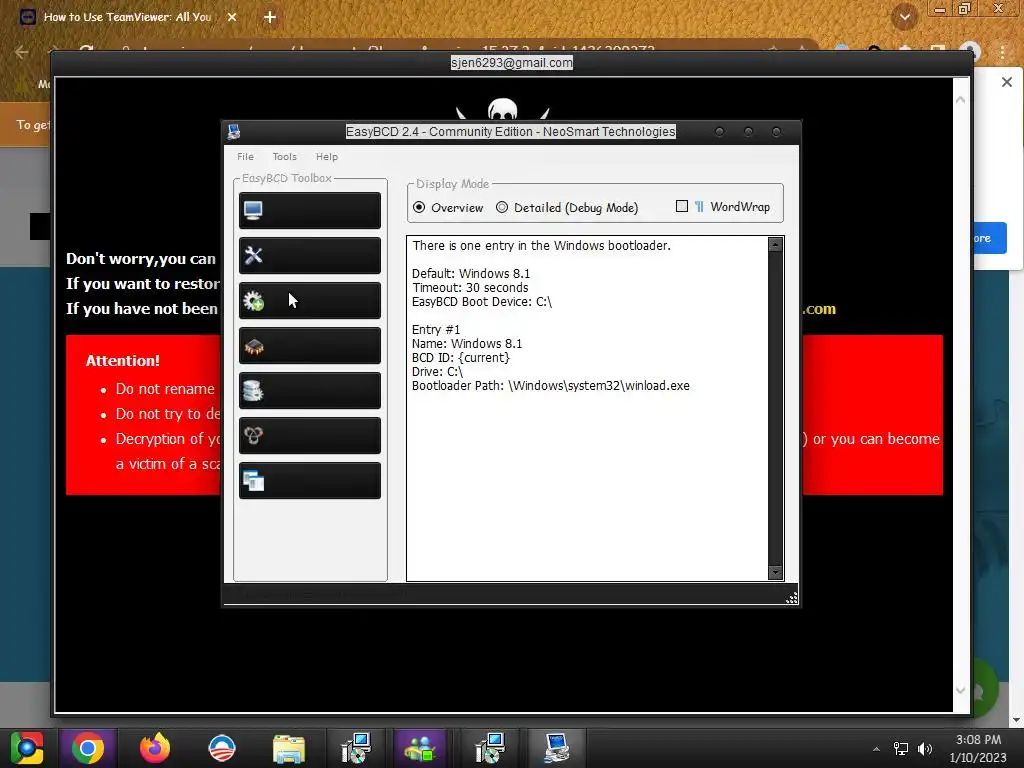Image resolution: width=1024 pixels, height=768 pixels.
Task: Open BCD Deployment via the linked-rings icon
Action: (310, 436)
